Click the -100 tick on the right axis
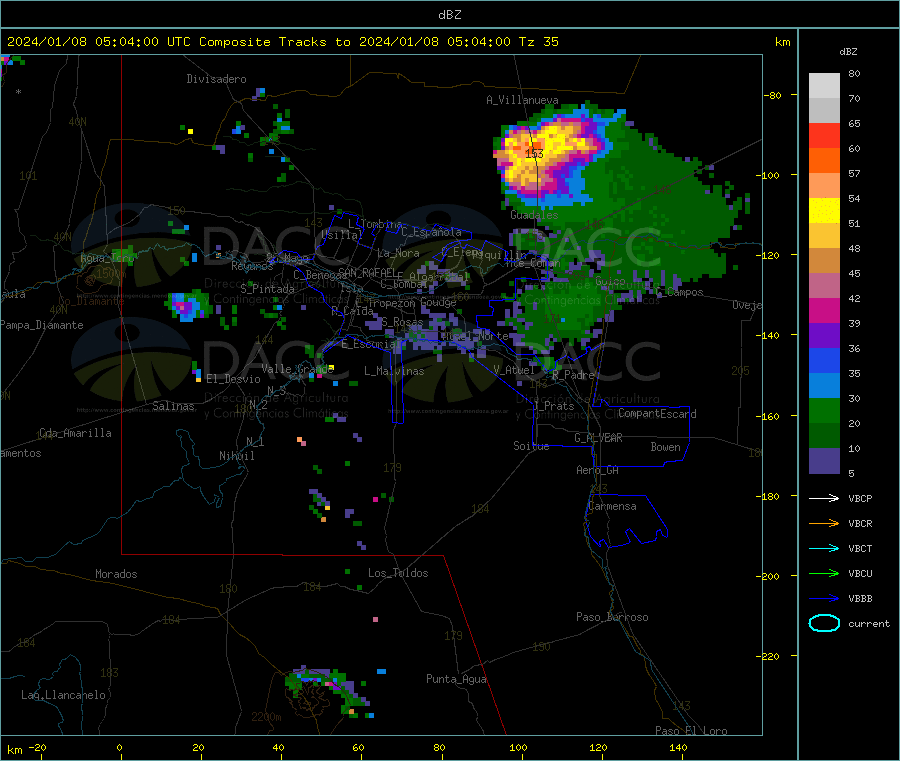The height and width of the screenshot is (761, 900). (x=767, y=175)
